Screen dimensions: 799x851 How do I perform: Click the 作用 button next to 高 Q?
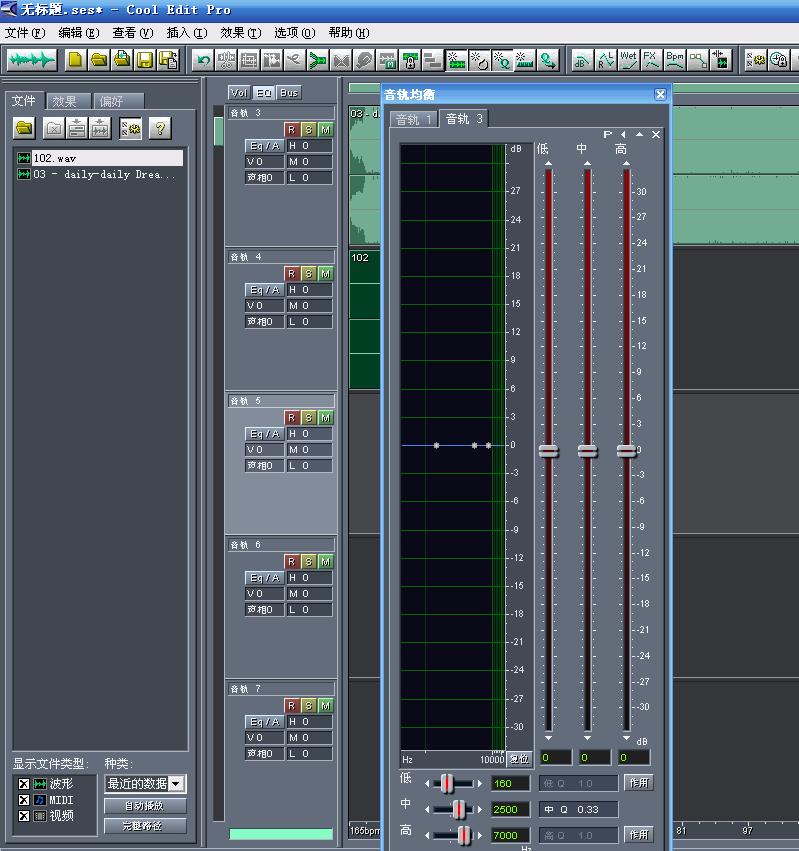[x=639, y=834]
